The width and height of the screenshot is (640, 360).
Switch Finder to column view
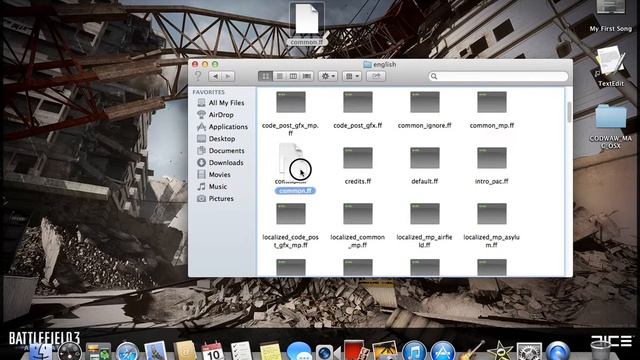tap(293, 76)
